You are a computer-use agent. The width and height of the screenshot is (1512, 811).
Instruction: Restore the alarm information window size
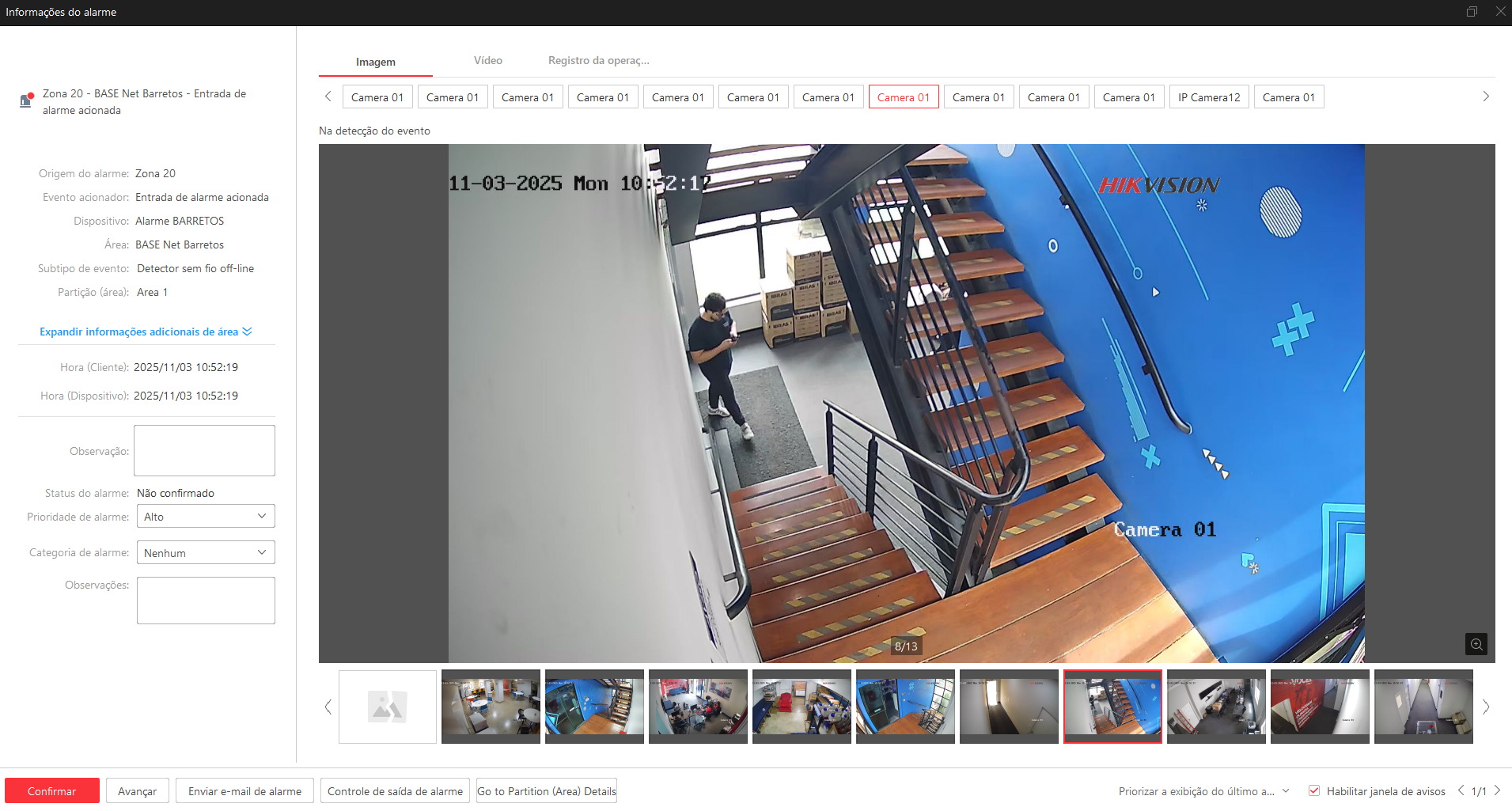pos(1472,12)
